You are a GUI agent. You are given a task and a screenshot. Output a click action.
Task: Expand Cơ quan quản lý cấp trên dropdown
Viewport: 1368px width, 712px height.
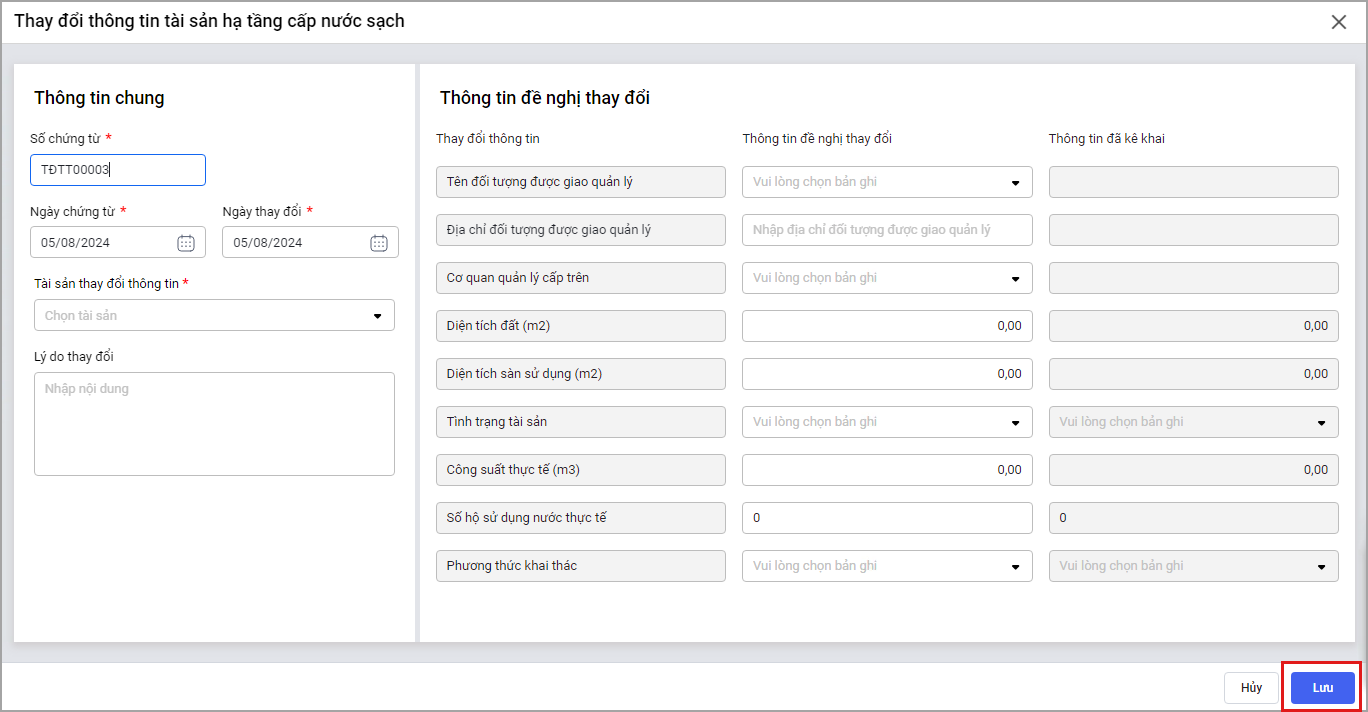(1015, 278)
